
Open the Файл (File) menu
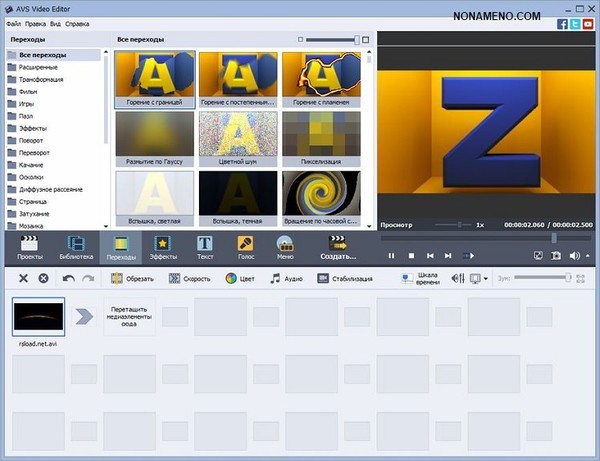pos(14,21)
